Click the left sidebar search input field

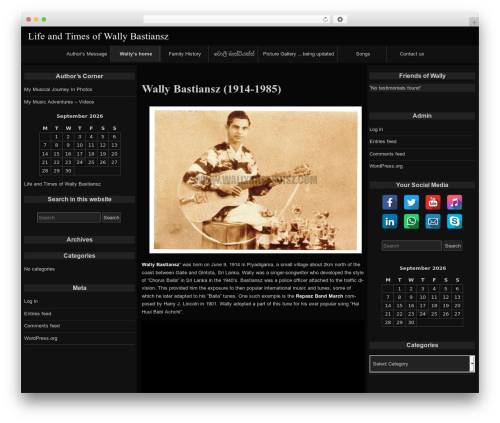coord(69,218)
